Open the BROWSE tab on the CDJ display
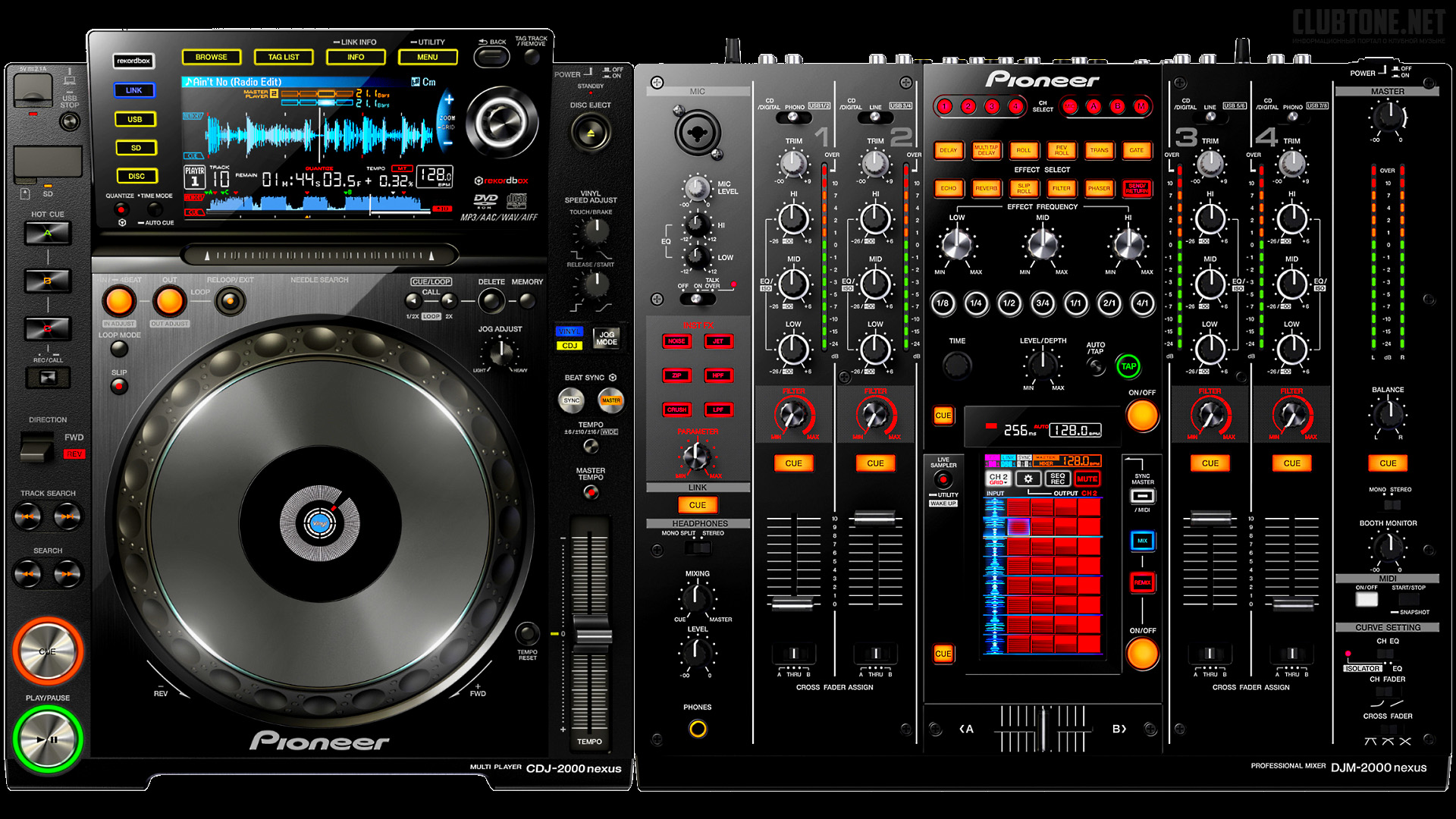 coord(212,57)
